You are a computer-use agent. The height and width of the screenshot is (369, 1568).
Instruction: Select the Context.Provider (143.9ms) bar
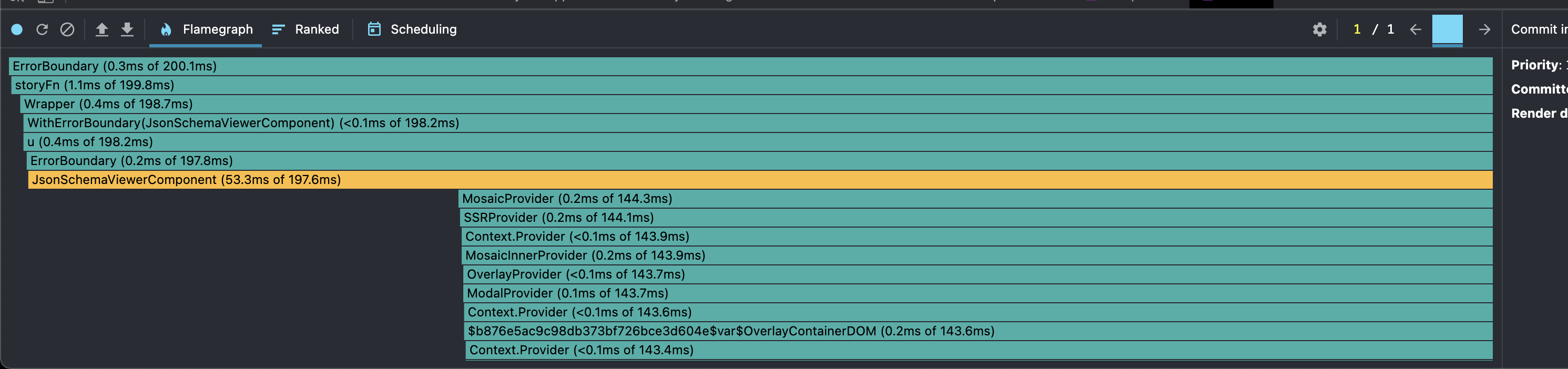pos(977,235)
